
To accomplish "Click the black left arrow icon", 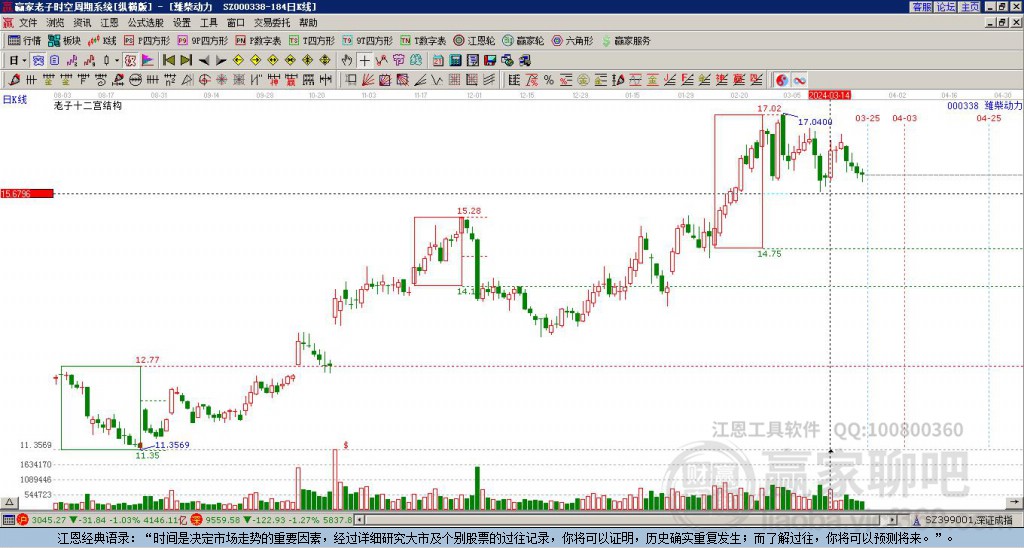I will [x=204, y=60].
